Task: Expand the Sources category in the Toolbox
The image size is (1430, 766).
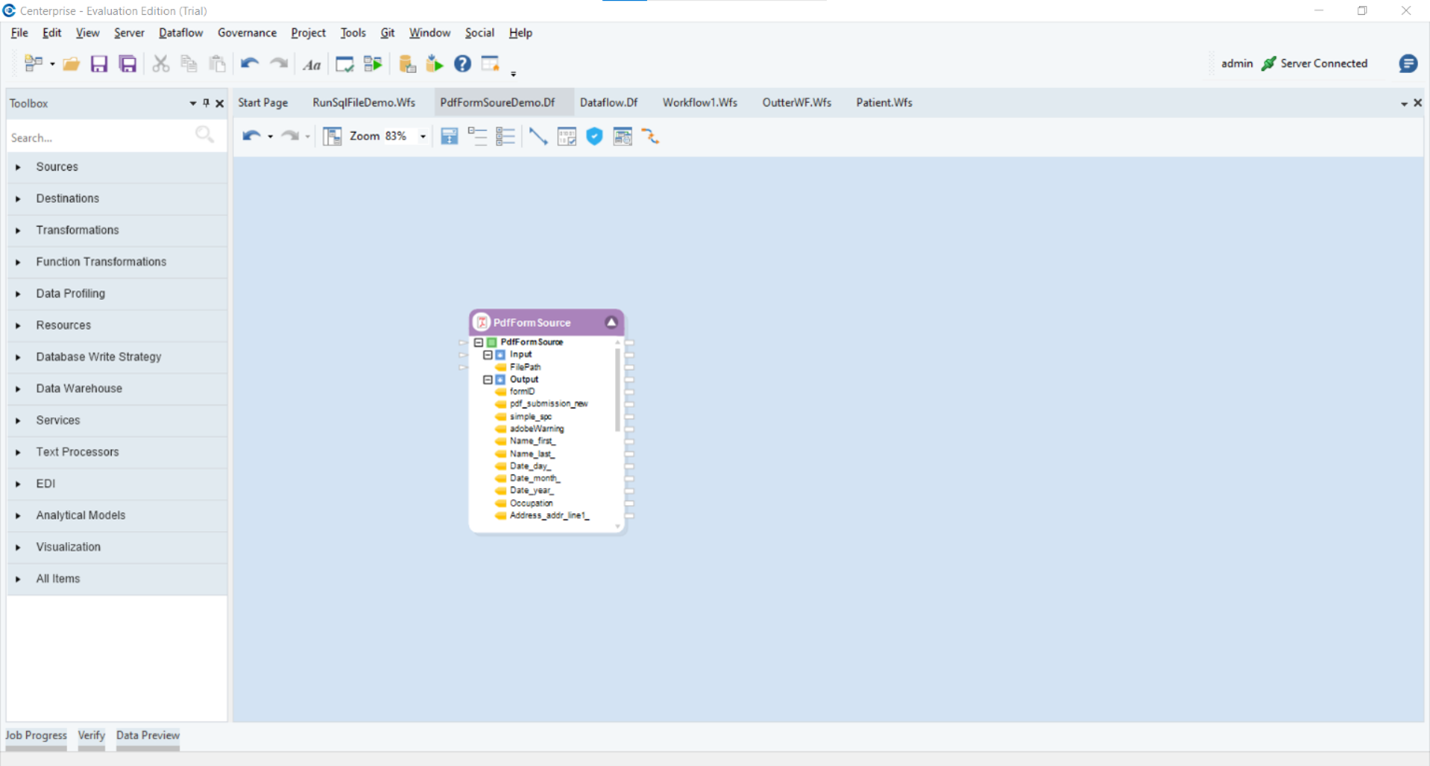Action: [57, 167]
